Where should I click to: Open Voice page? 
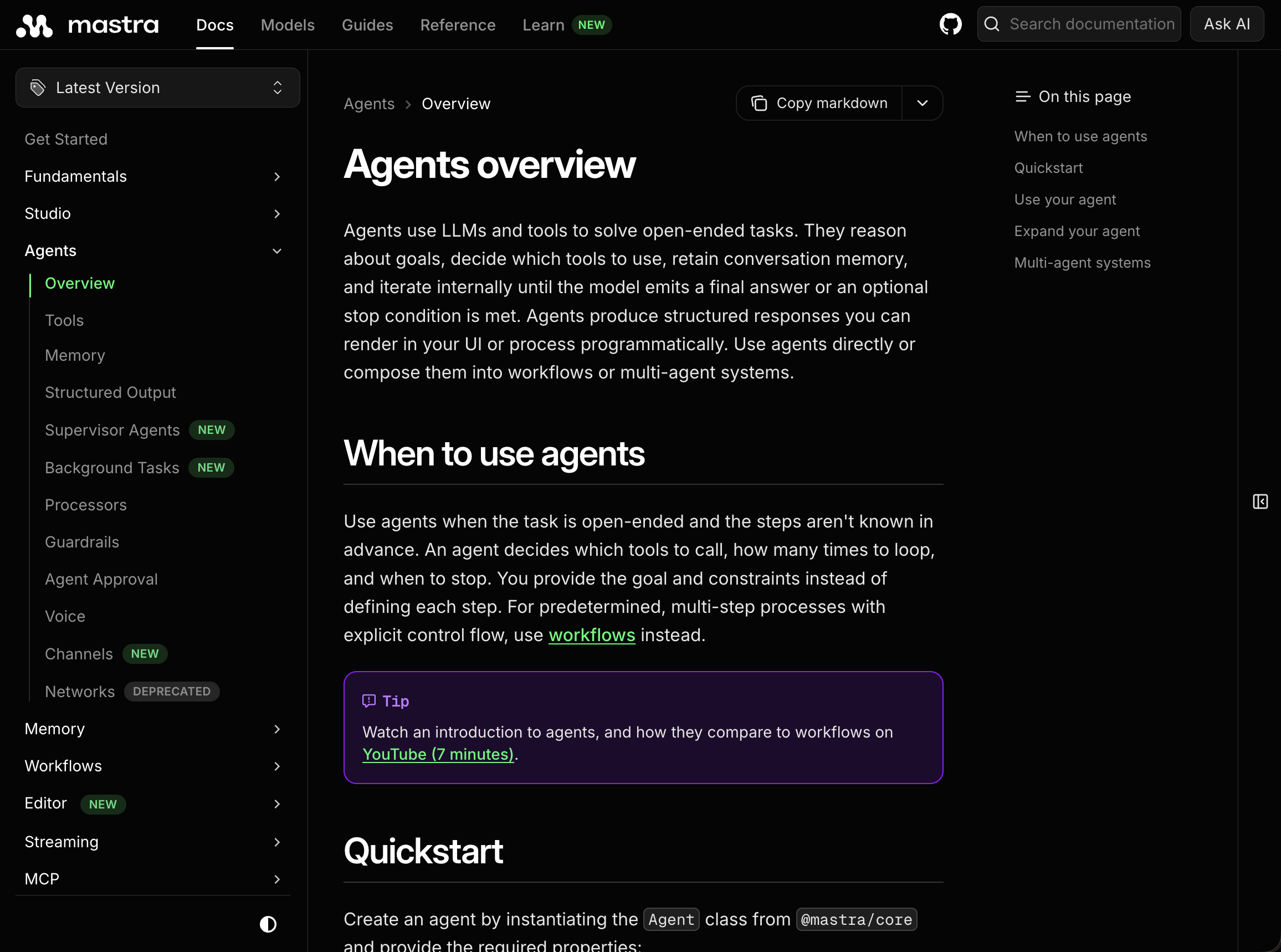65,617
